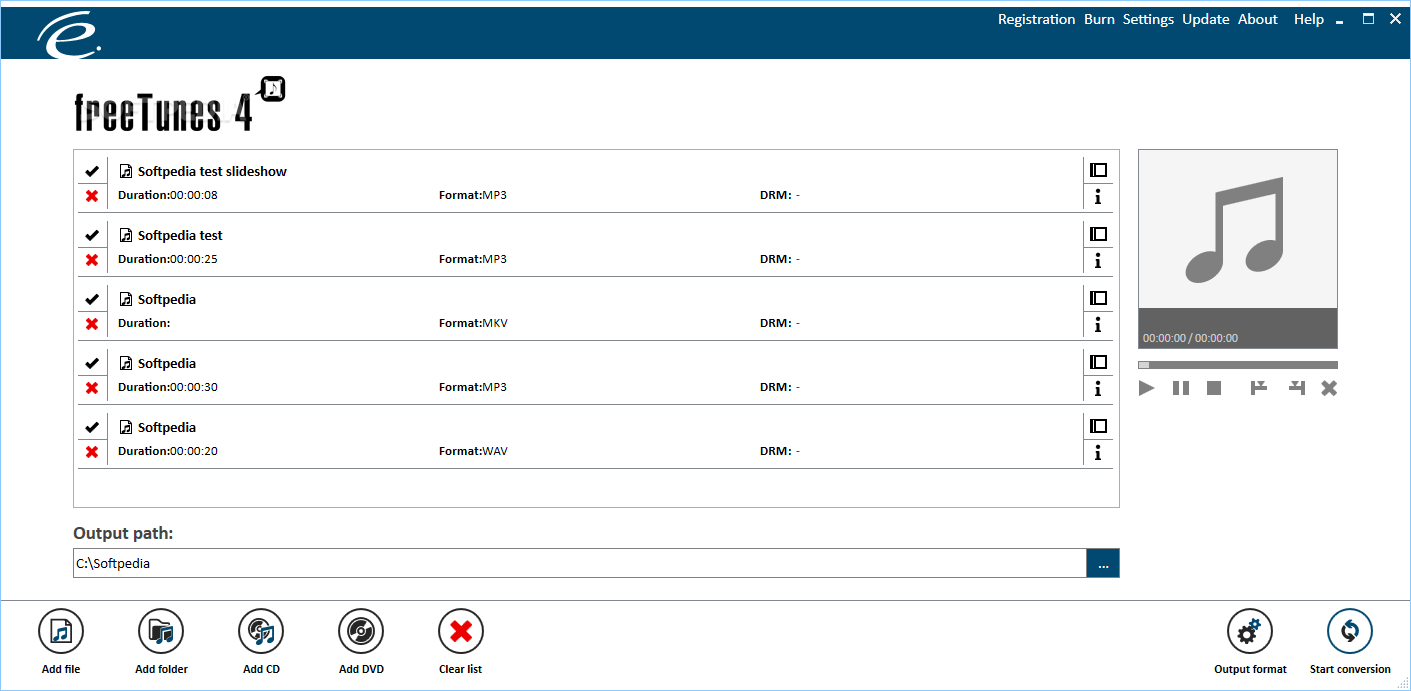Screen dimensions: 1411x691
Task: Clear the file list
Action: [x=461, y=631]
